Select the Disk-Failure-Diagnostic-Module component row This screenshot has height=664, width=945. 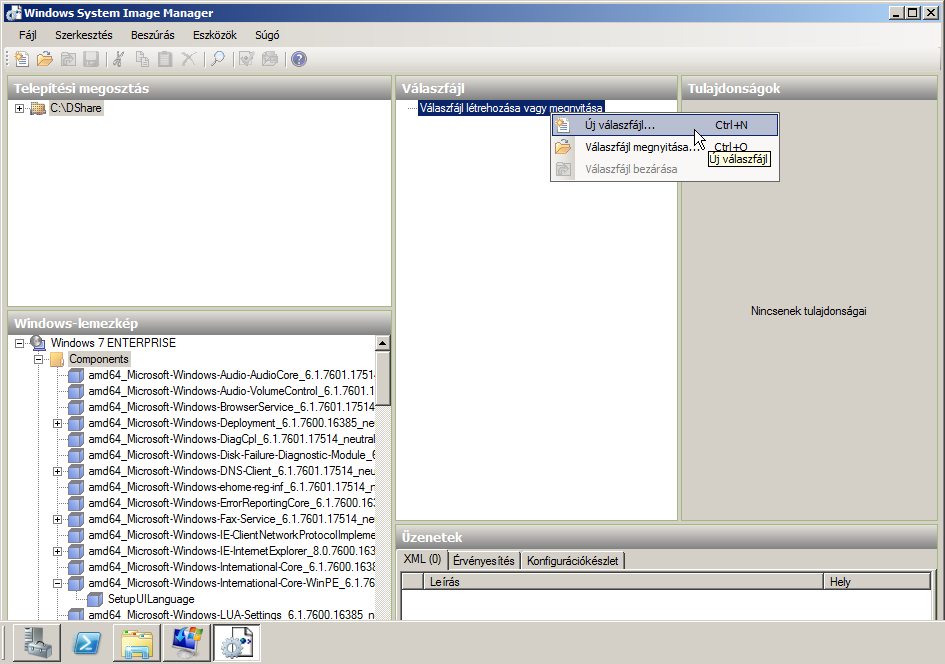(231, 456)
